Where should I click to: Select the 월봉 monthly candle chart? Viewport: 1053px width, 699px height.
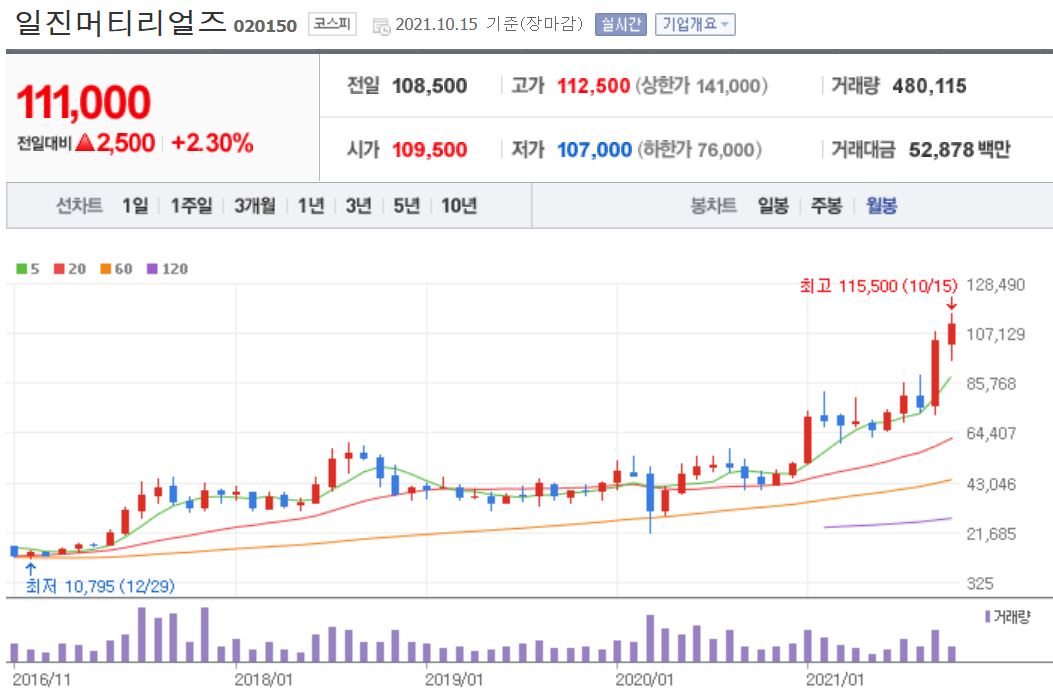(x=881, y=205)
